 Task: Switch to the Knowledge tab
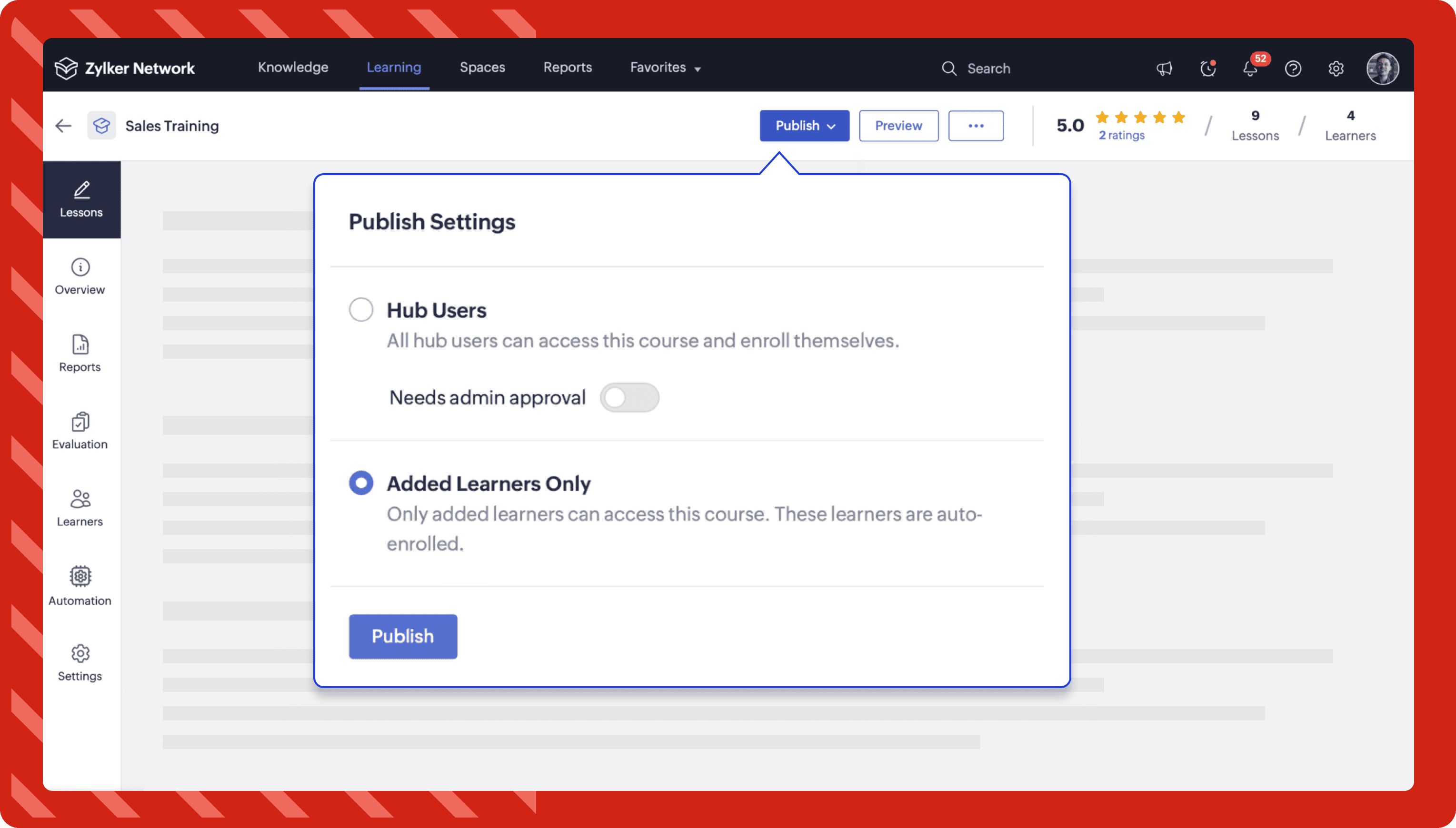click(x=293, y=68)
